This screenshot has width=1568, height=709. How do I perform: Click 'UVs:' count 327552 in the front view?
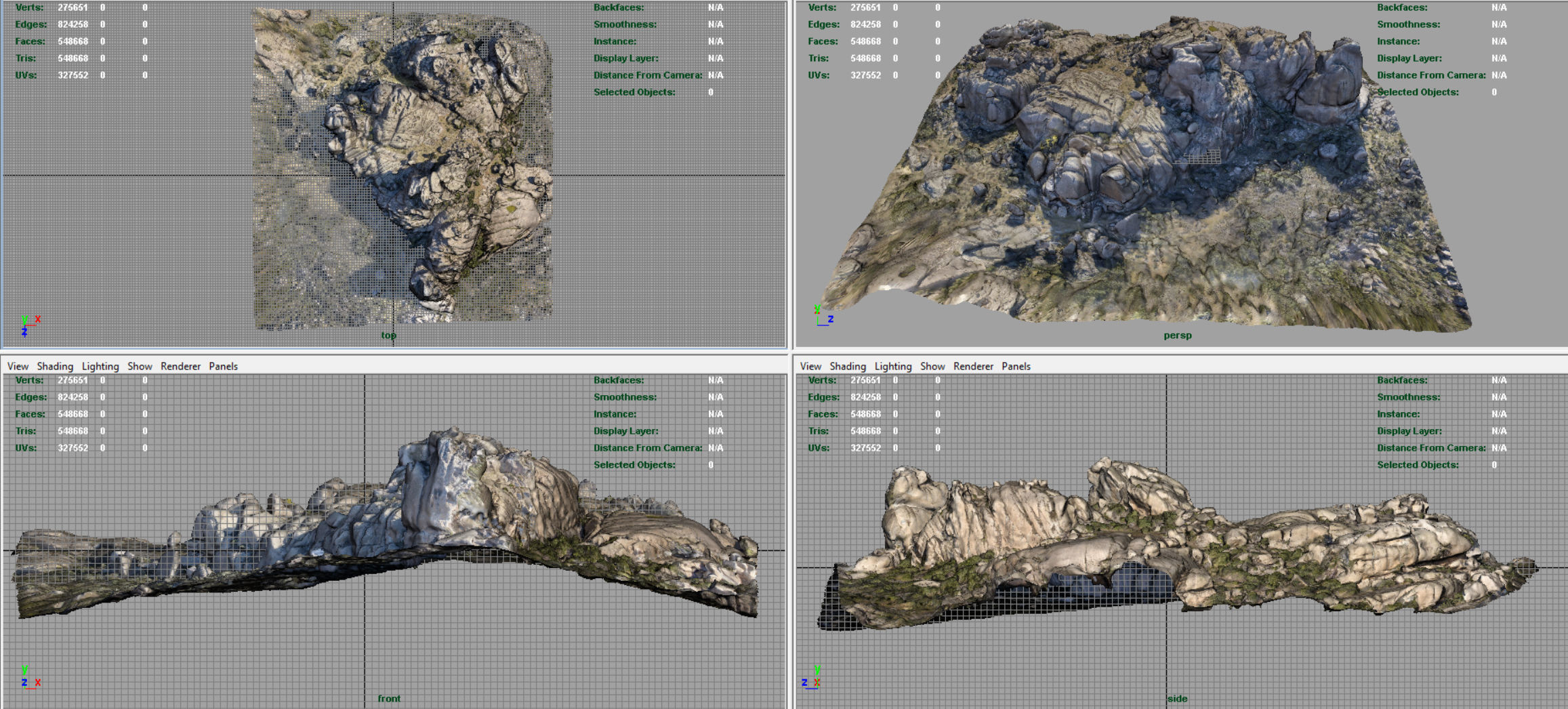tap(73, 448)
